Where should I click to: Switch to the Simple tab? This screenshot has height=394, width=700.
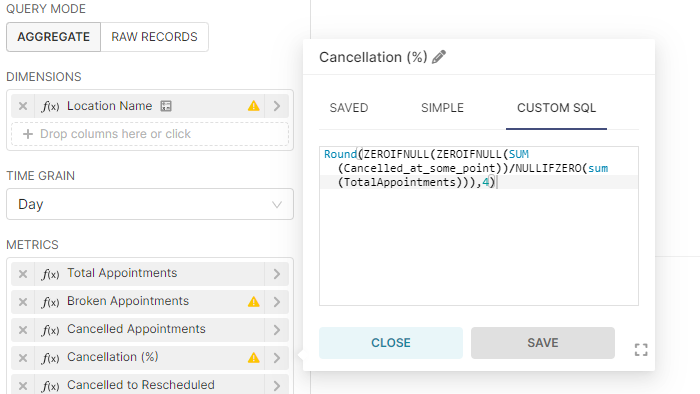click(x=442, y=108)
